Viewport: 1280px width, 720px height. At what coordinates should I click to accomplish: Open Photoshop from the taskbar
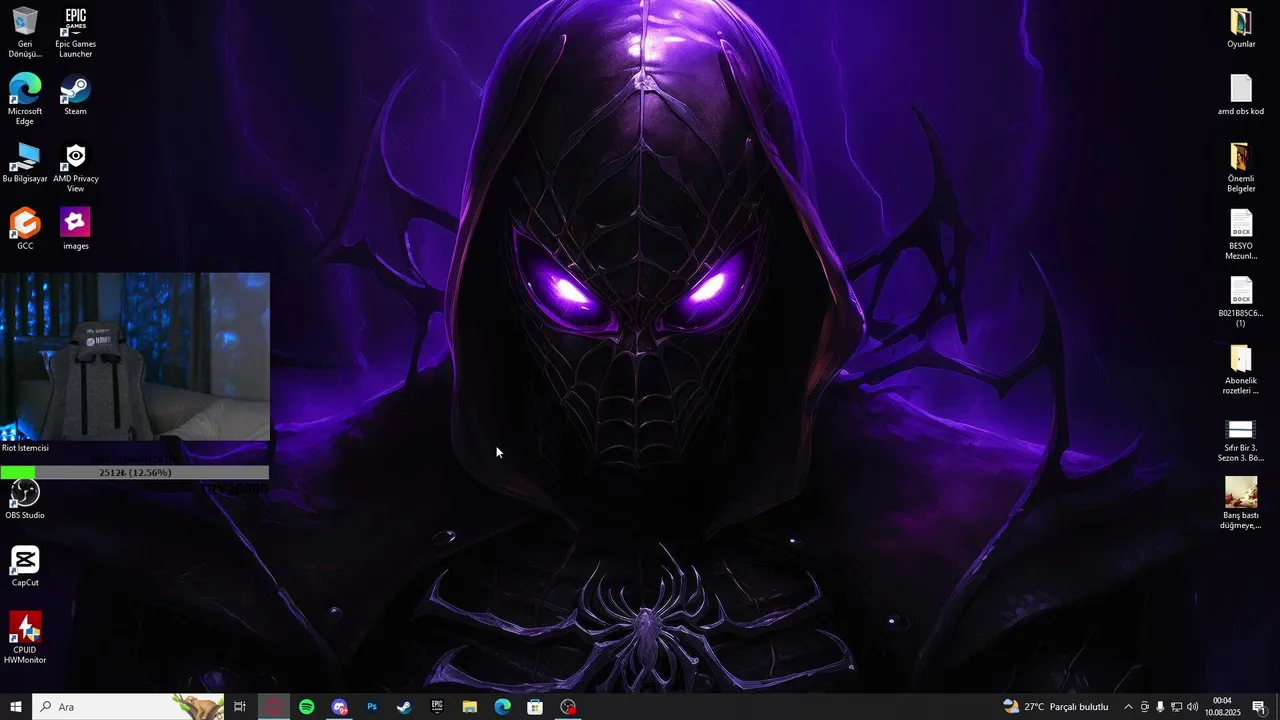pos(372,707)
